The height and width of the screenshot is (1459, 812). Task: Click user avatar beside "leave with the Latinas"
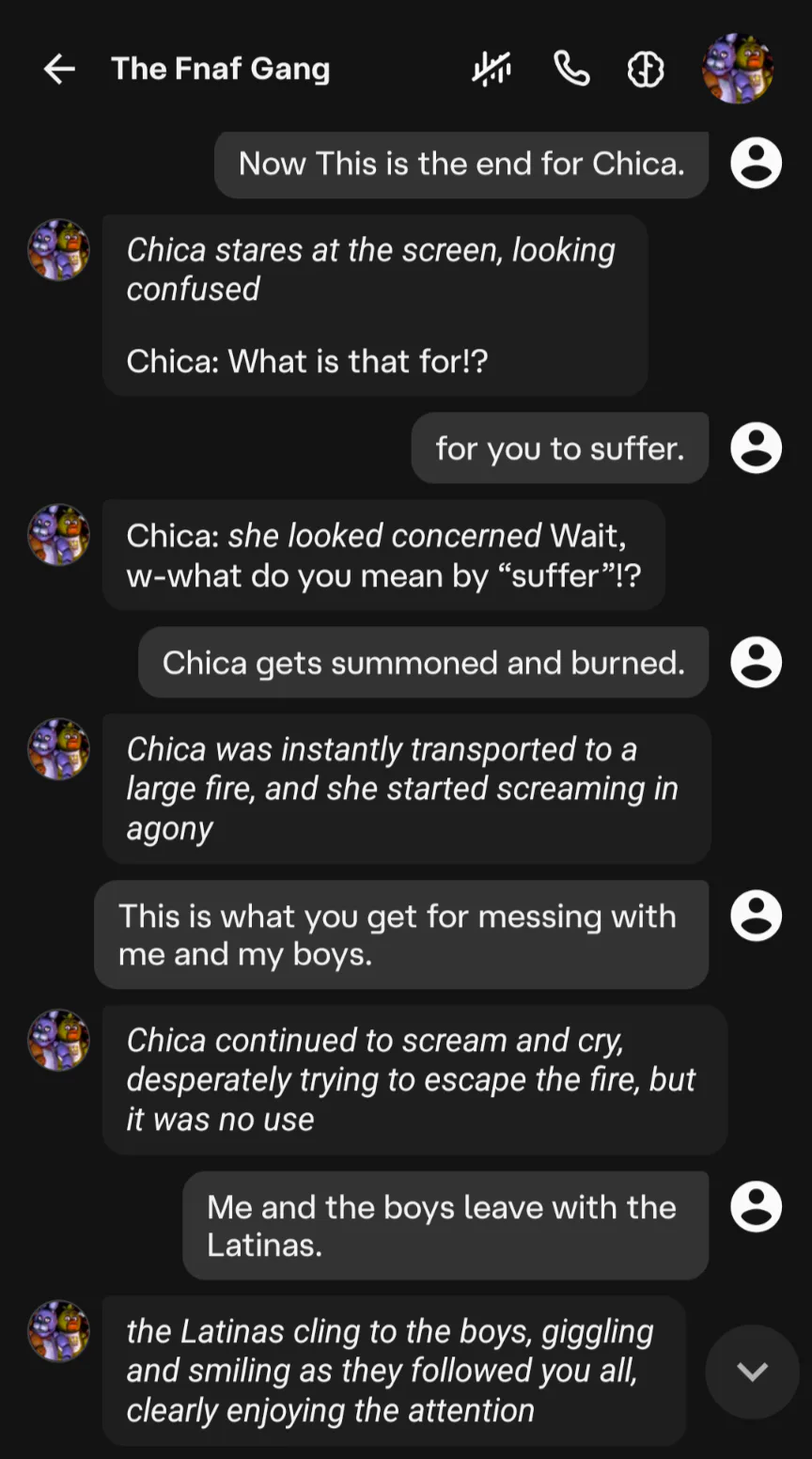pos(757,1206)
